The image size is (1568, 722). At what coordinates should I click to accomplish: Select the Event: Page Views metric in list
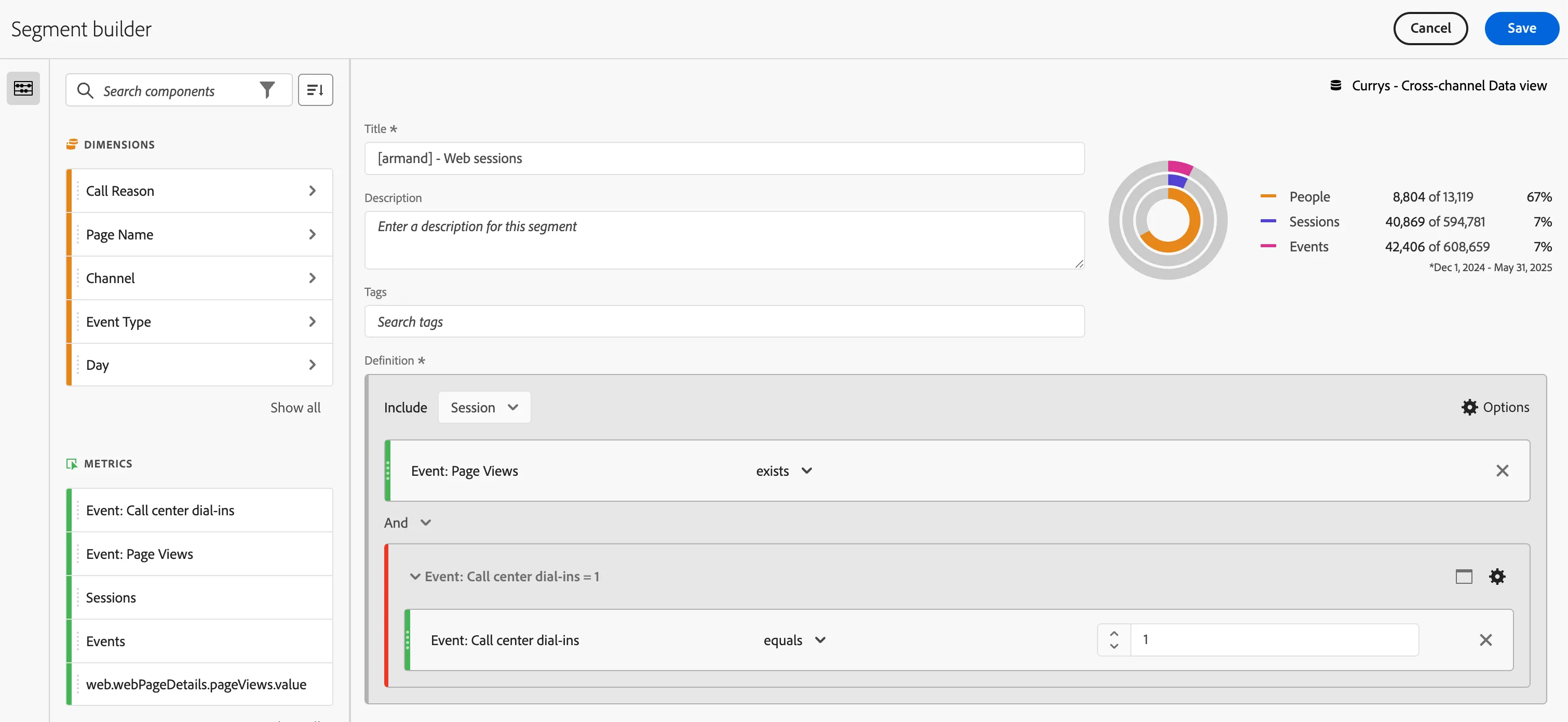coord(200,554)
